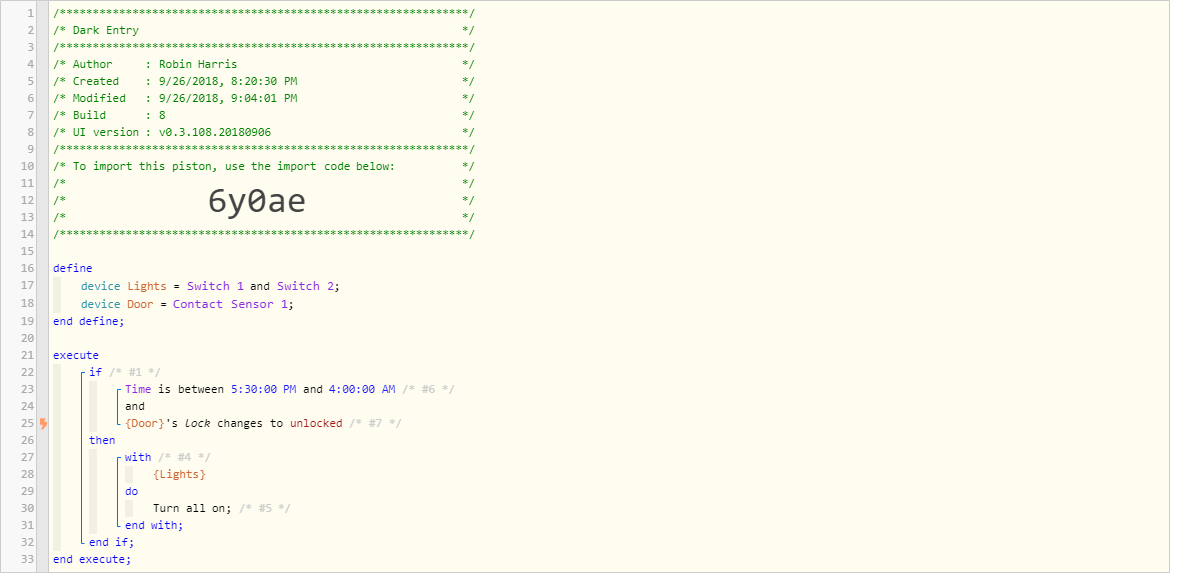The width and height of the screenshot is (1178, 581).
Task: Click the 'Switch 1' device value
Action: (x=216, y=286)
